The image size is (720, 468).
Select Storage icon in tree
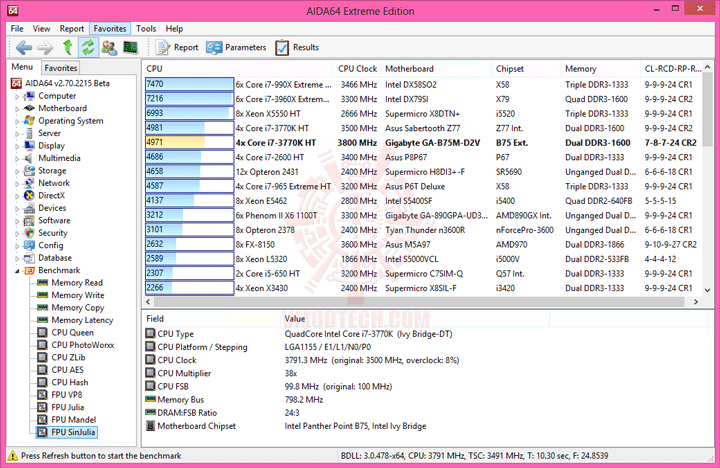tap(29, 170)
